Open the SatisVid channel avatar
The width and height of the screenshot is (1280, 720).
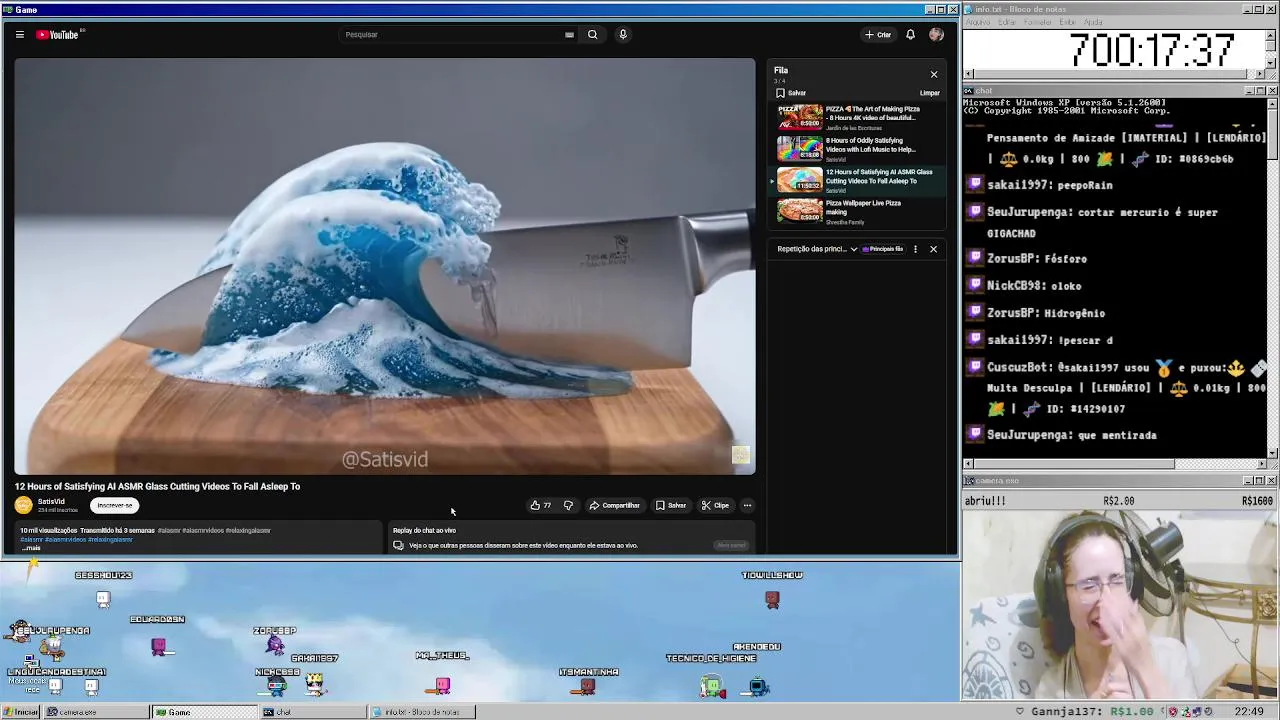pos(23,505)
